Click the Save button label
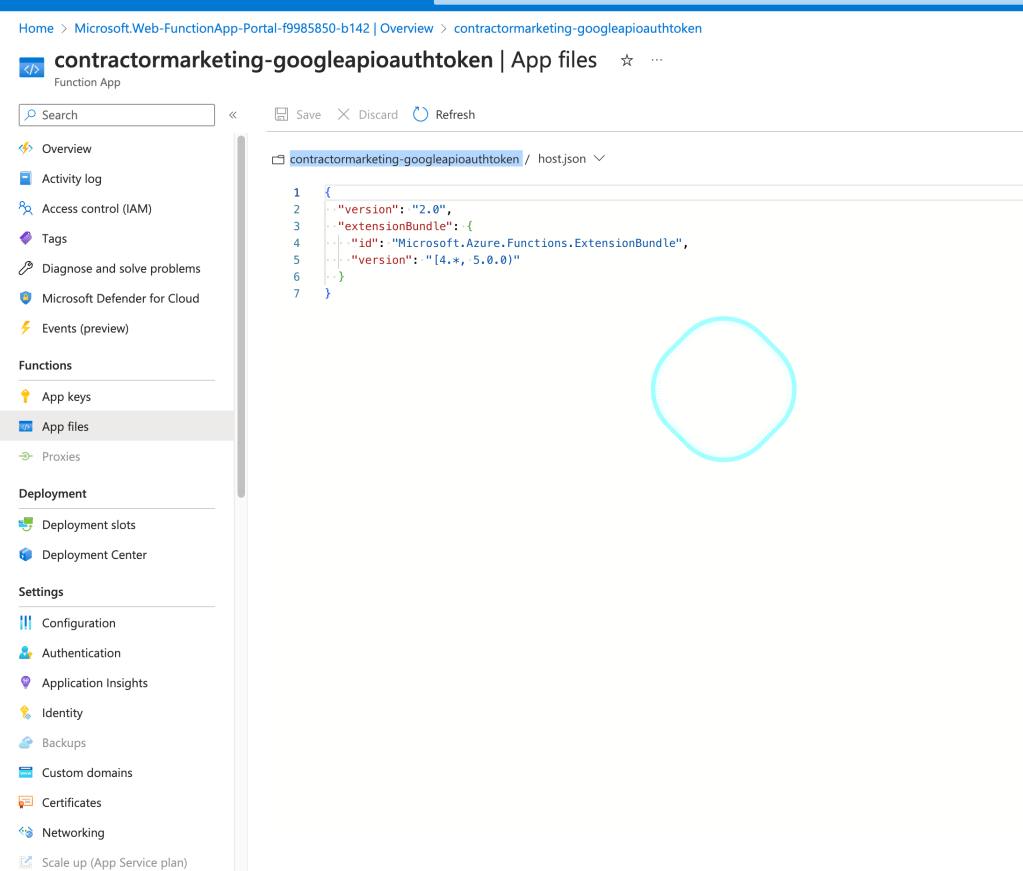This screenshot has width=1023, height=871. (309, 115)
